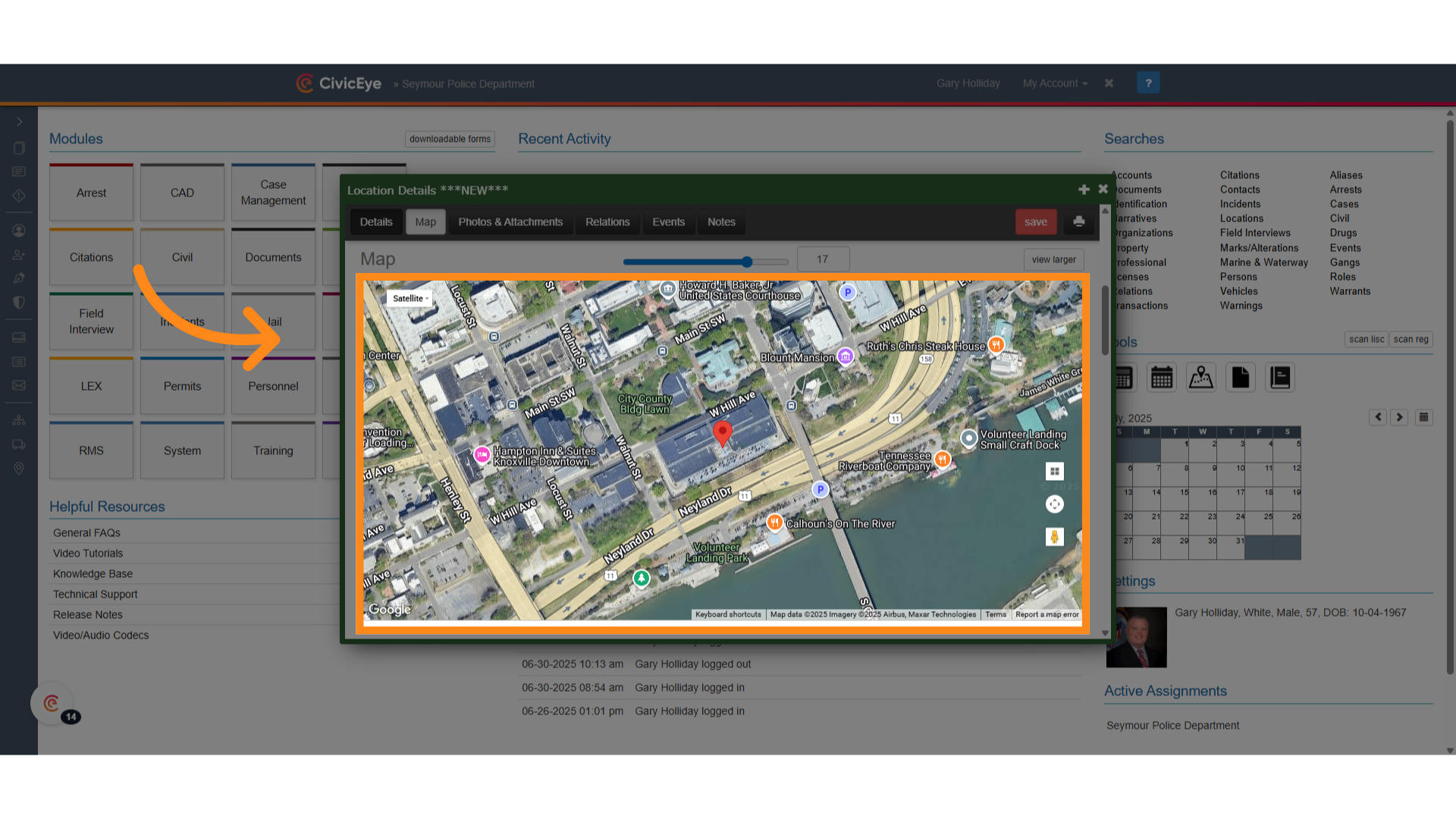Open the Video Tutorials link
This screenshot has height=819, width=1456.
click(88, 554)
